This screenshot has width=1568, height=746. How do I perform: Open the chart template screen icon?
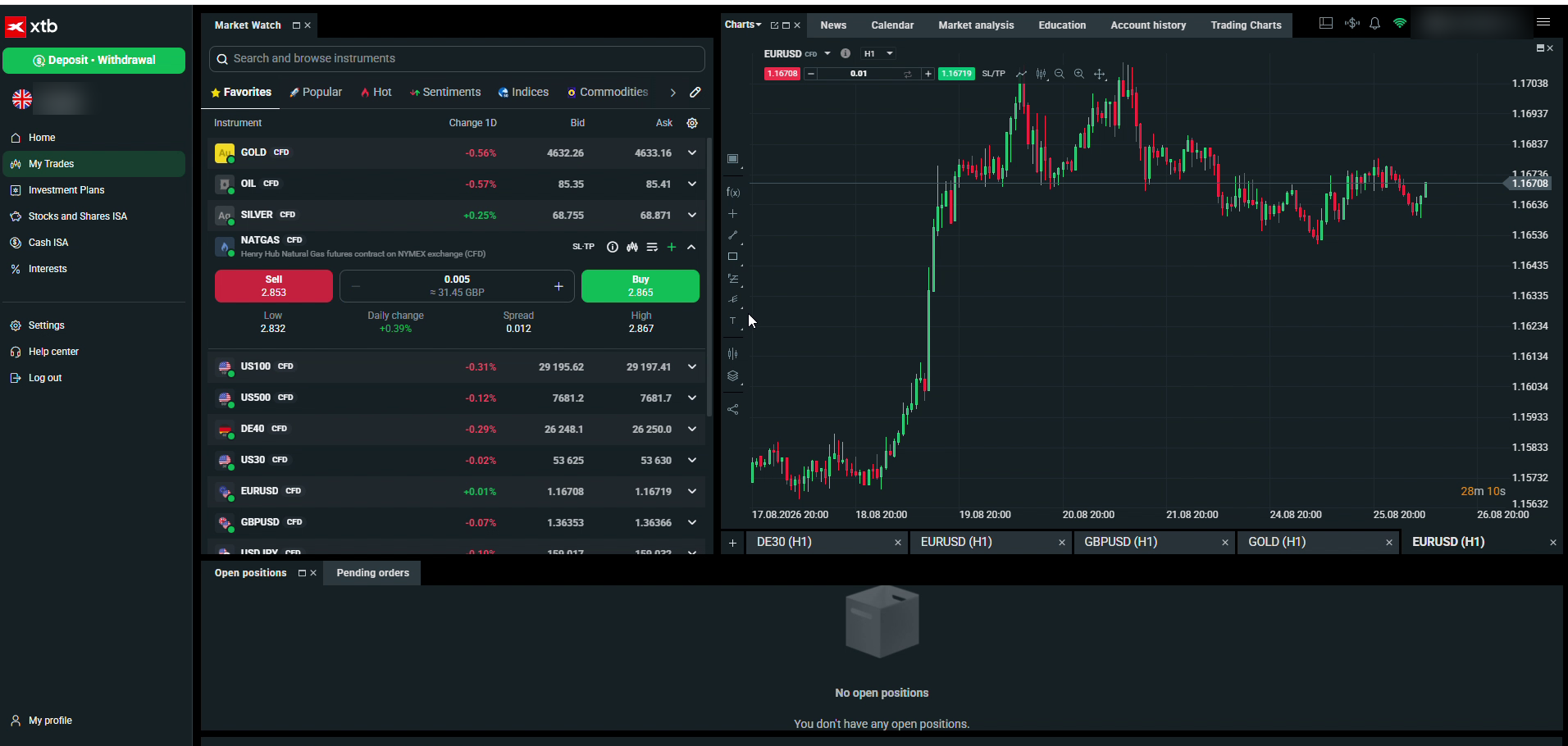(733, 159)
